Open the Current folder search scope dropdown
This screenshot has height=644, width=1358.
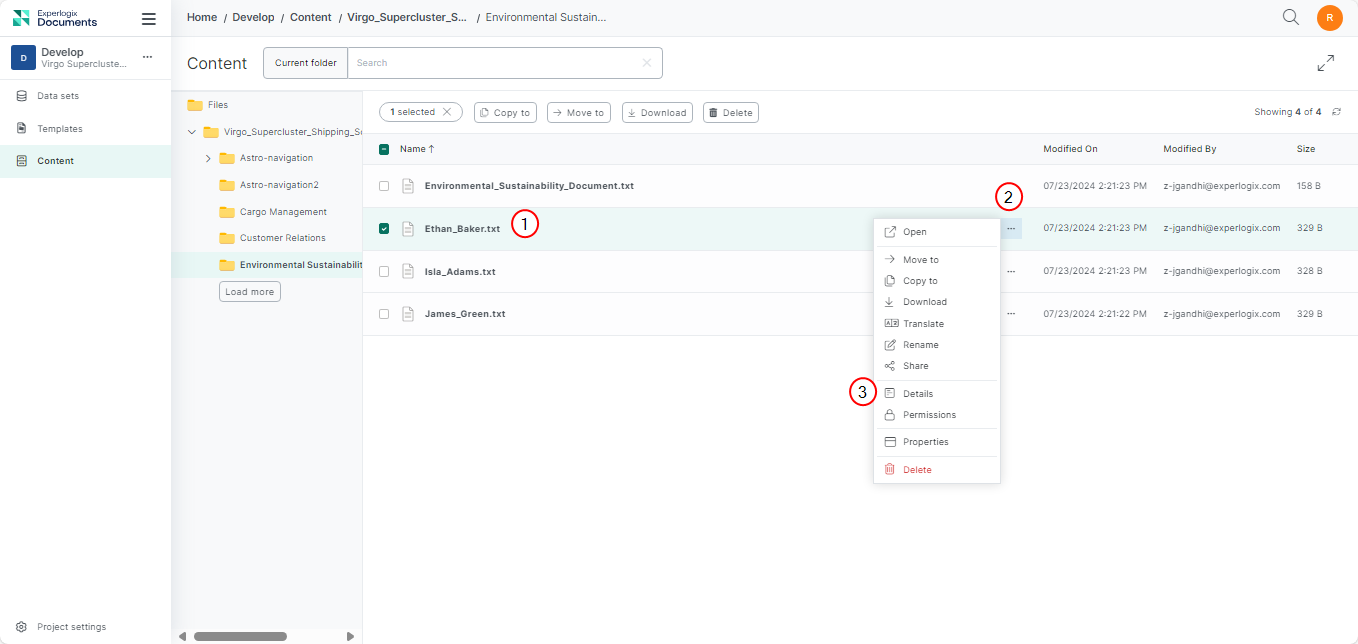tap(305, 63)
